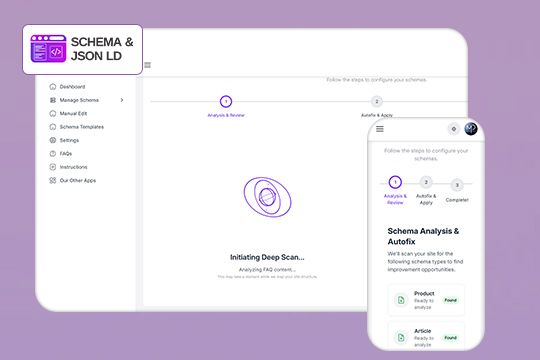Click desktop Autofix & Apply step label

(377, 115)
